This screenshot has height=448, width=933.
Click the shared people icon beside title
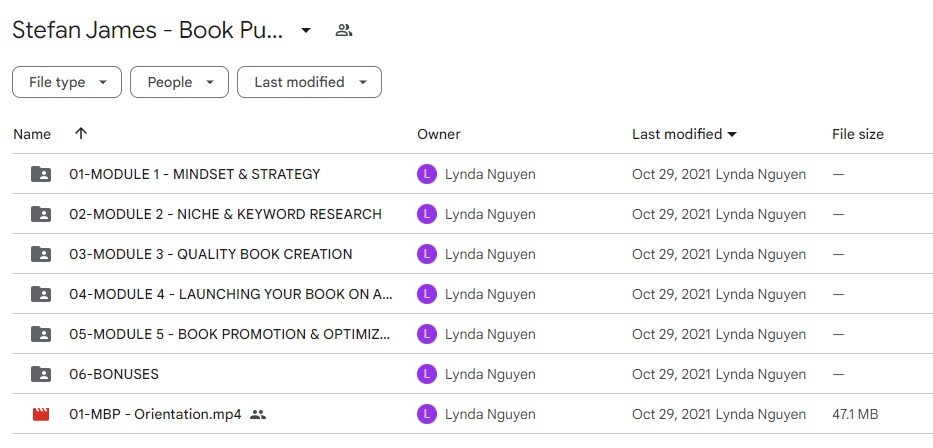(344, 30)
